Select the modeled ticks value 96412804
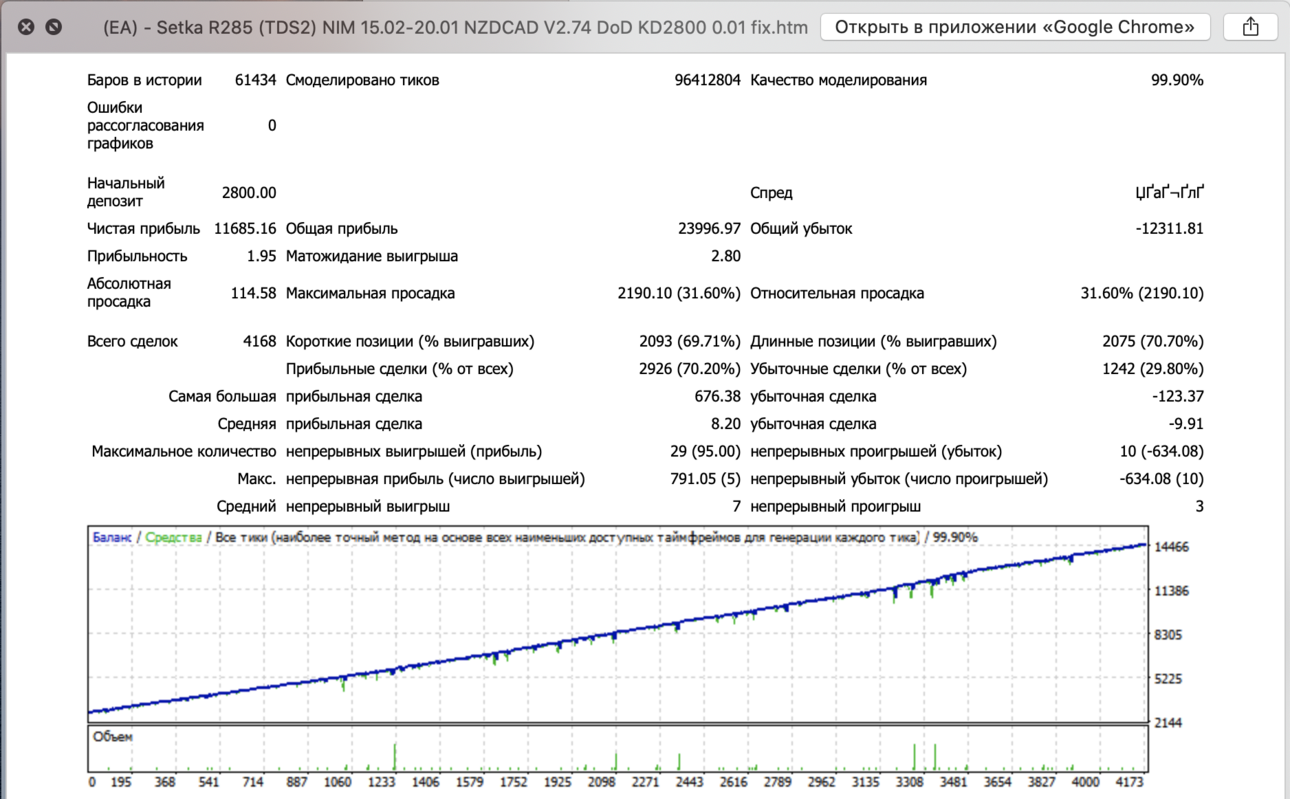The image size is (1290, 799). pos(707,80)
